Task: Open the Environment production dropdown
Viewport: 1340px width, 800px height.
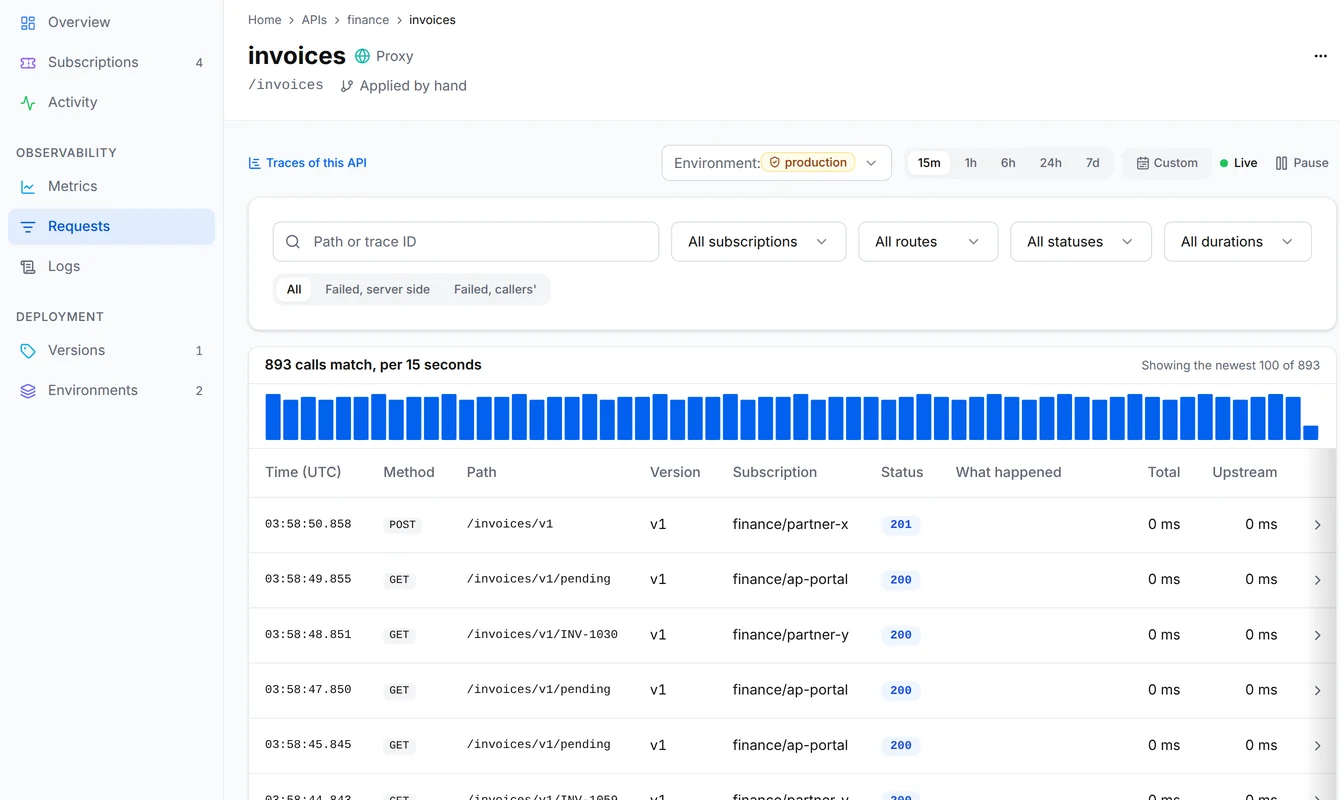Action: [x=776, y=163]
